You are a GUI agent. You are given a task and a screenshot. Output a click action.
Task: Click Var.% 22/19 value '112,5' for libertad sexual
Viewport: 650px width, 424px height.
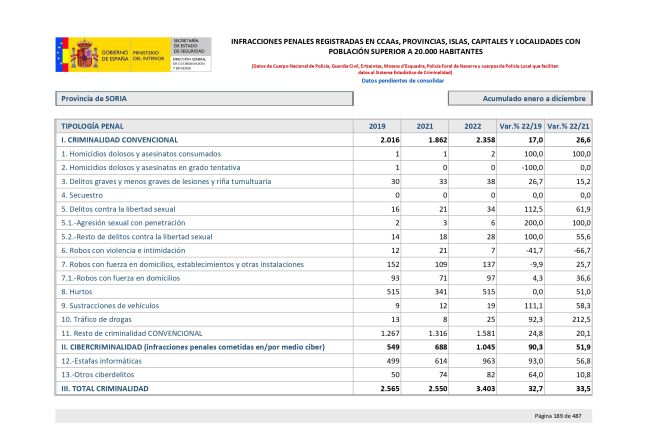[x=534, y=209]
